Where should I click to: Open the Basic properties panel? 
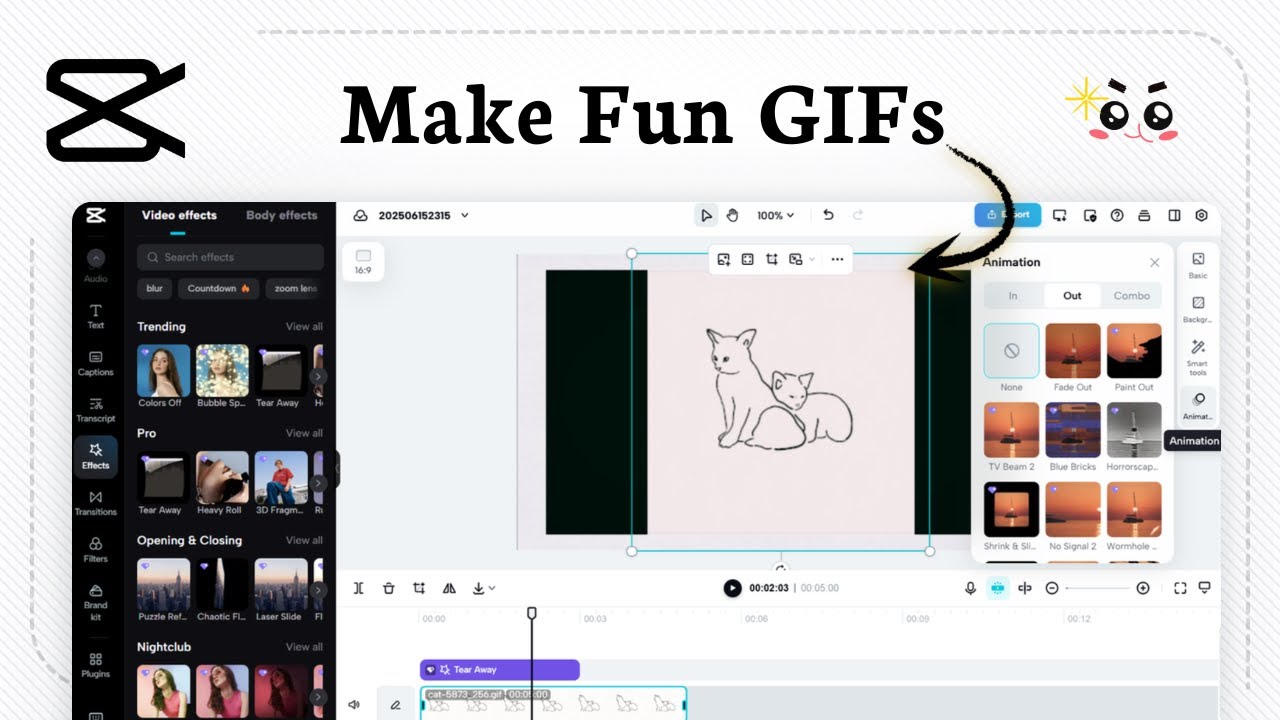pyautogui.click(x=1198, y=265)
